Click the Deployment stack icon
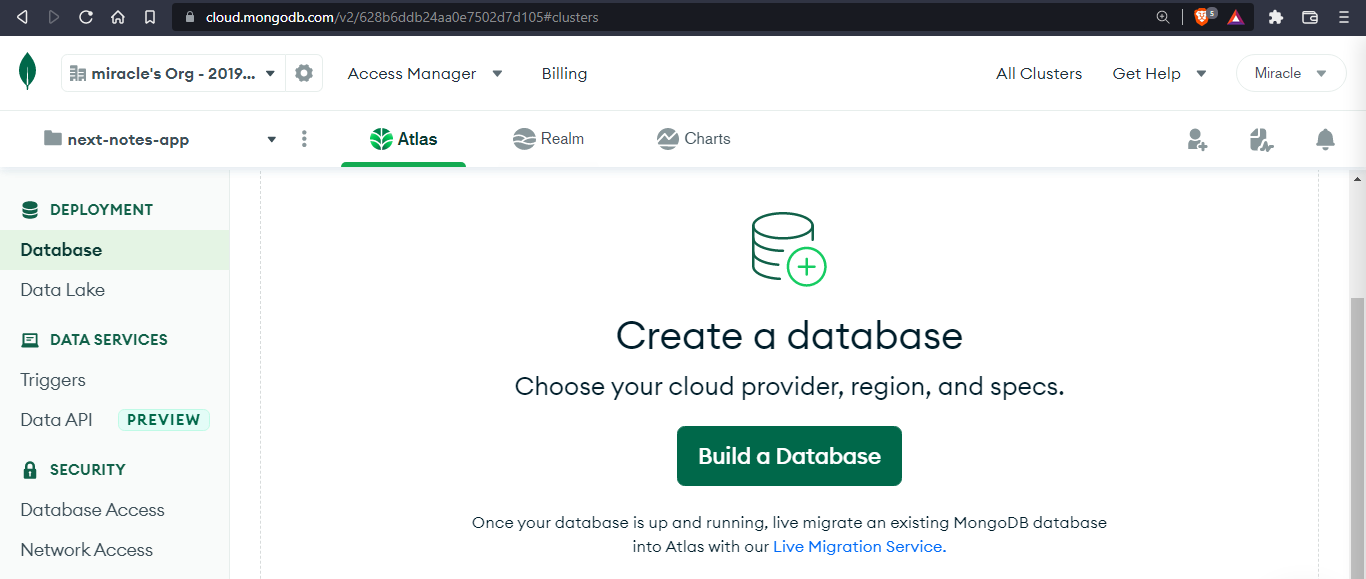Viewport: 1366px width, 579px height. 30,210
